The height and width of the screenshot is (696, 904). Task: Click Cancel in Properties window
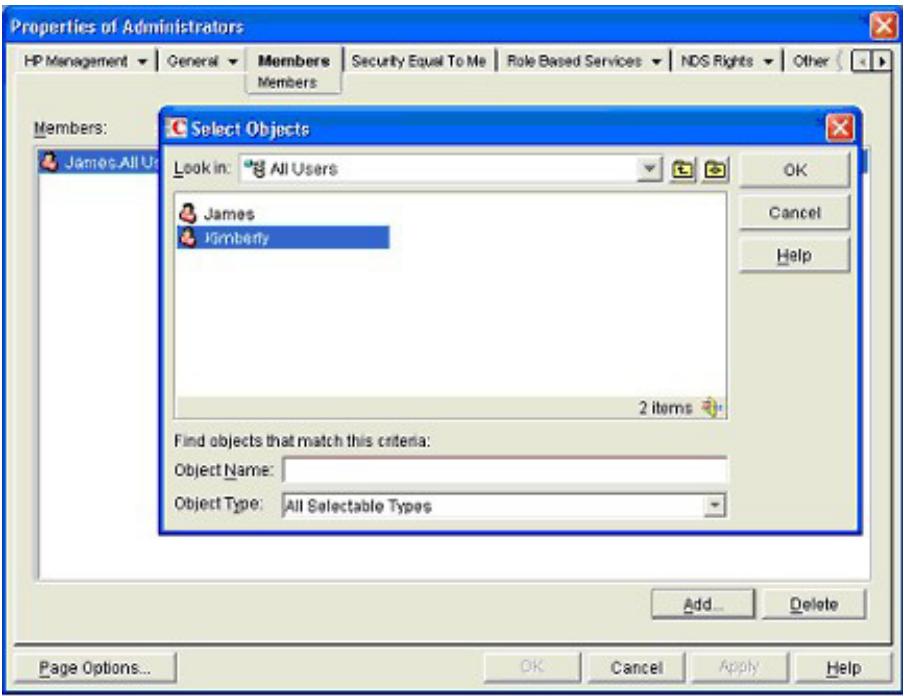(x=636, y=668)
